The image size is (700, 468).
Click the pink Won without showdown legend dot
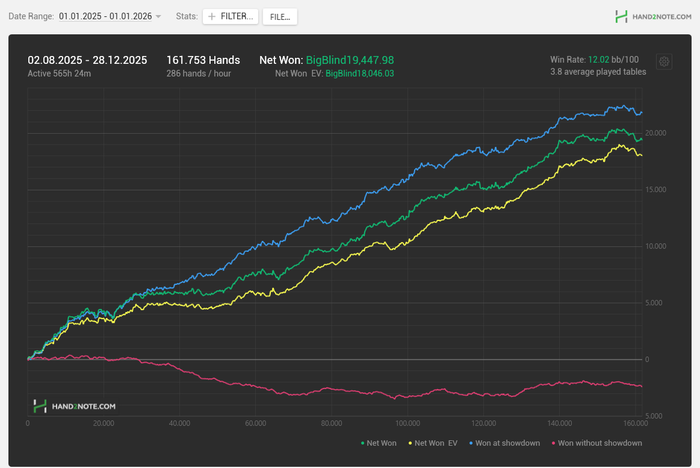[x=554, y=443]
